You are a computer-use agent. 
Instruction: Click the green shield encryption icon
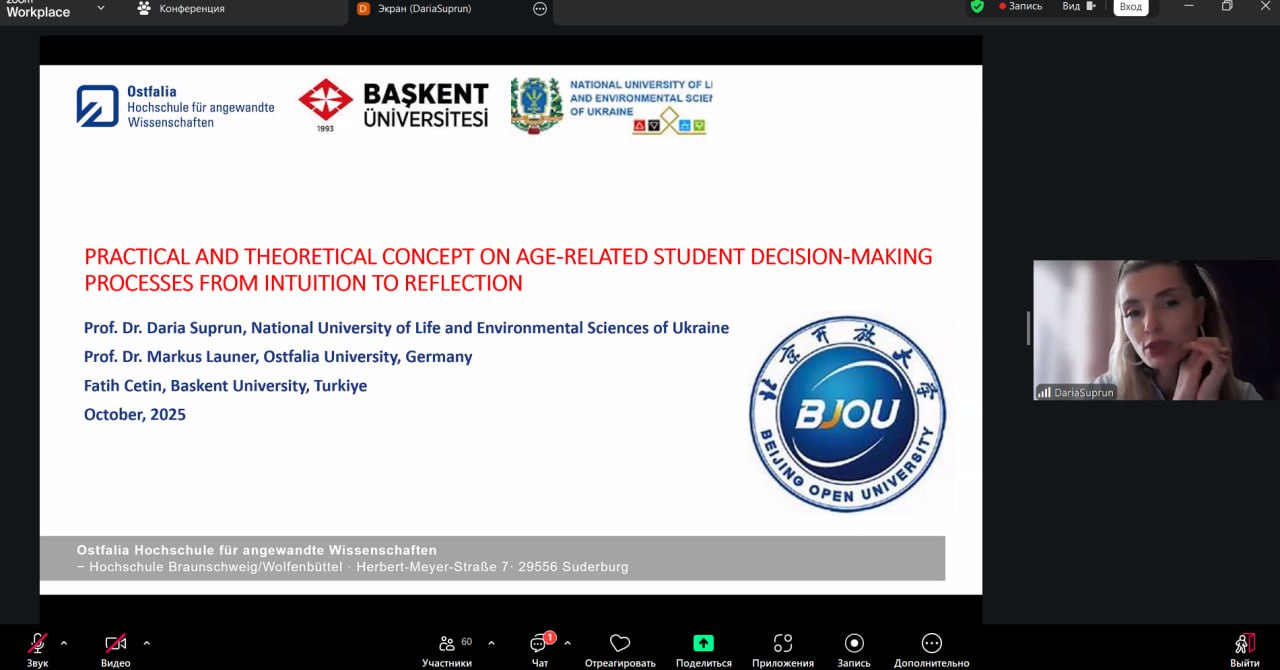click(977, 7)
